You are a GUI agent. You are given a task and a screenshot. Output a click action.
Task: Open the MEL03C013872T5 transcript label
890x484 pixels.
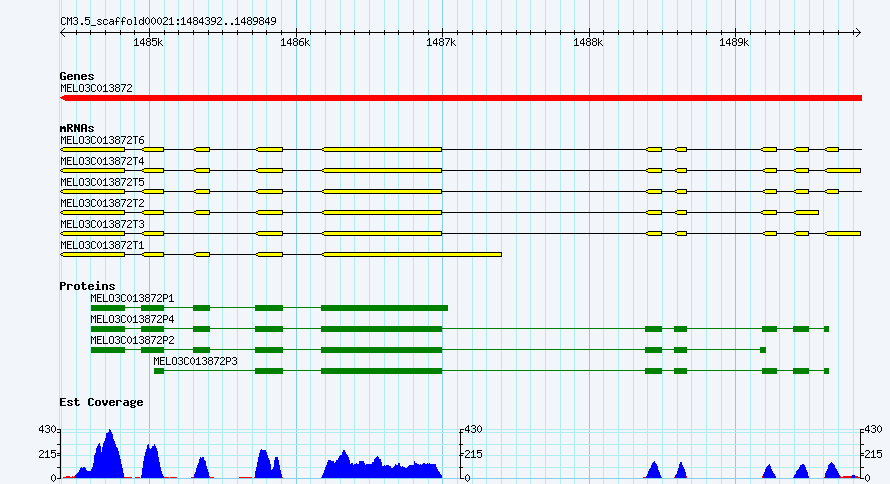(x=102, y=182)
